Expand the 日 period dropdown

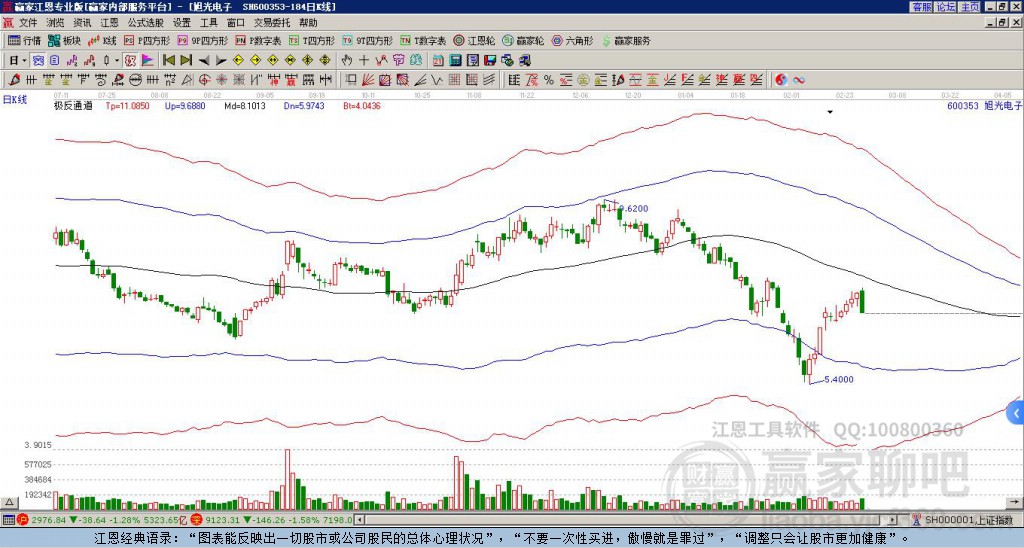point(24,61)
